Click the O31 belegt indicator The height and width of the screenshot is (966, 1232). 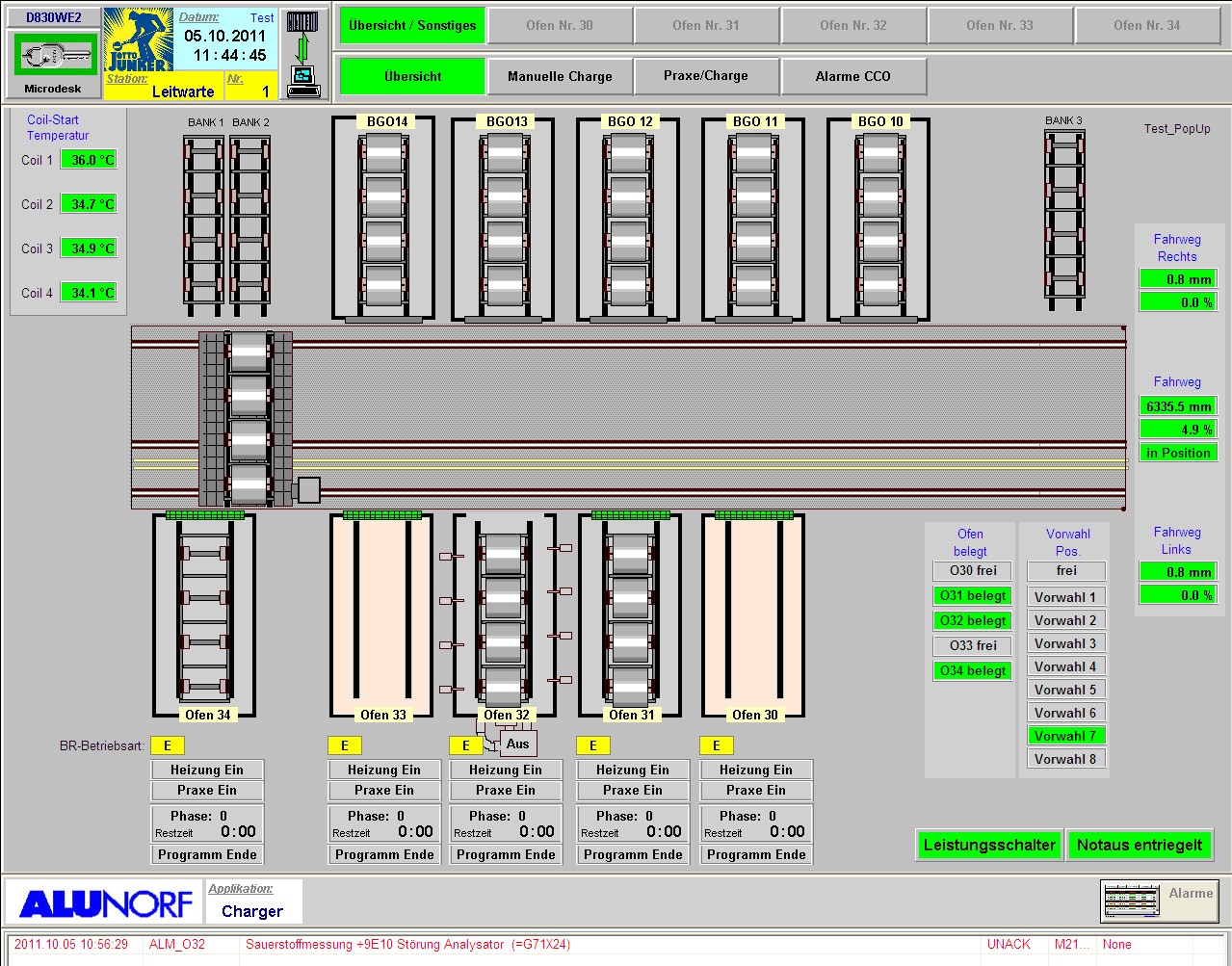click(973, 595)
